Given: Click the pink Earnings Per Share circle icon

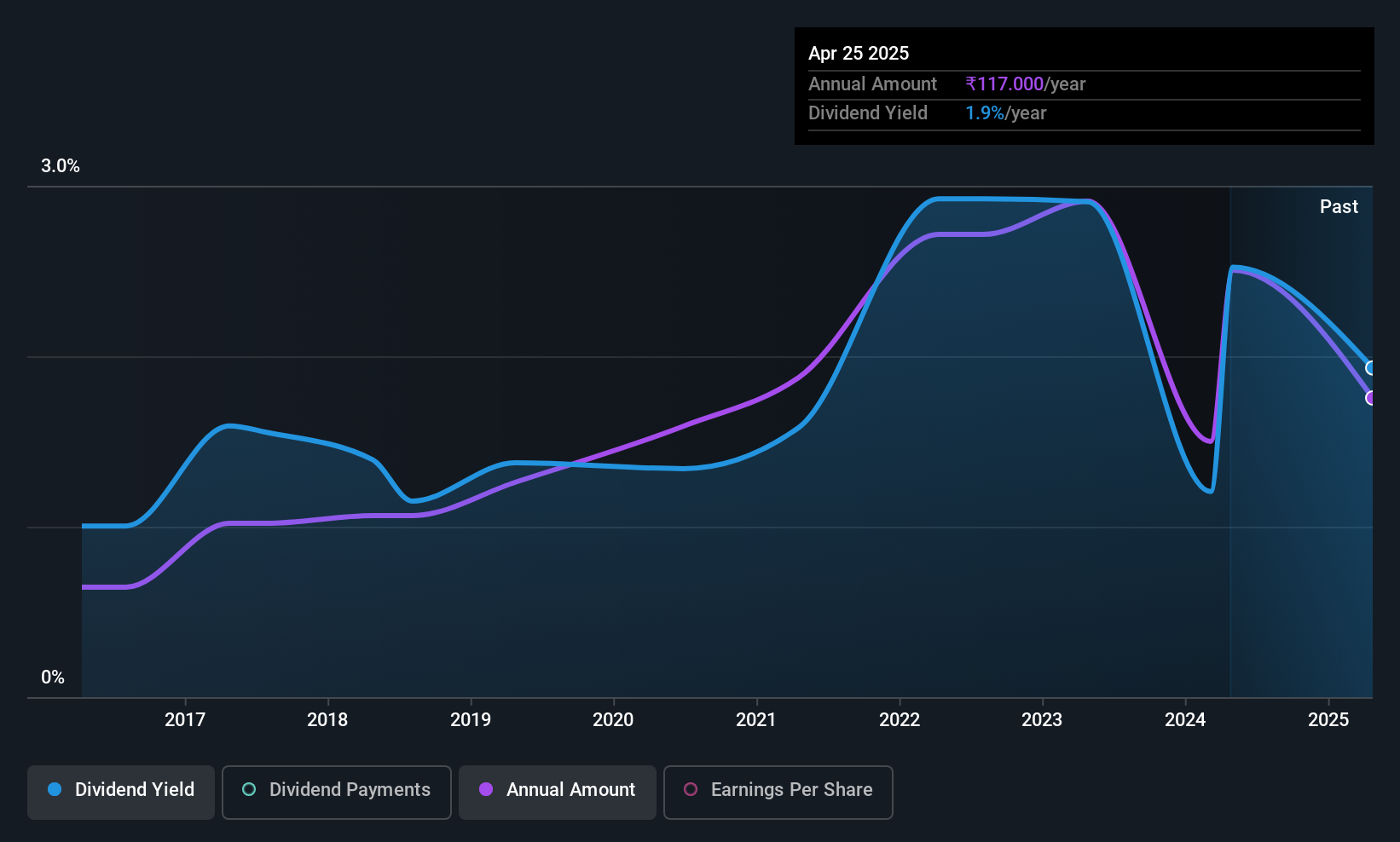Looking at the screenshot, I should click(691, 789).
